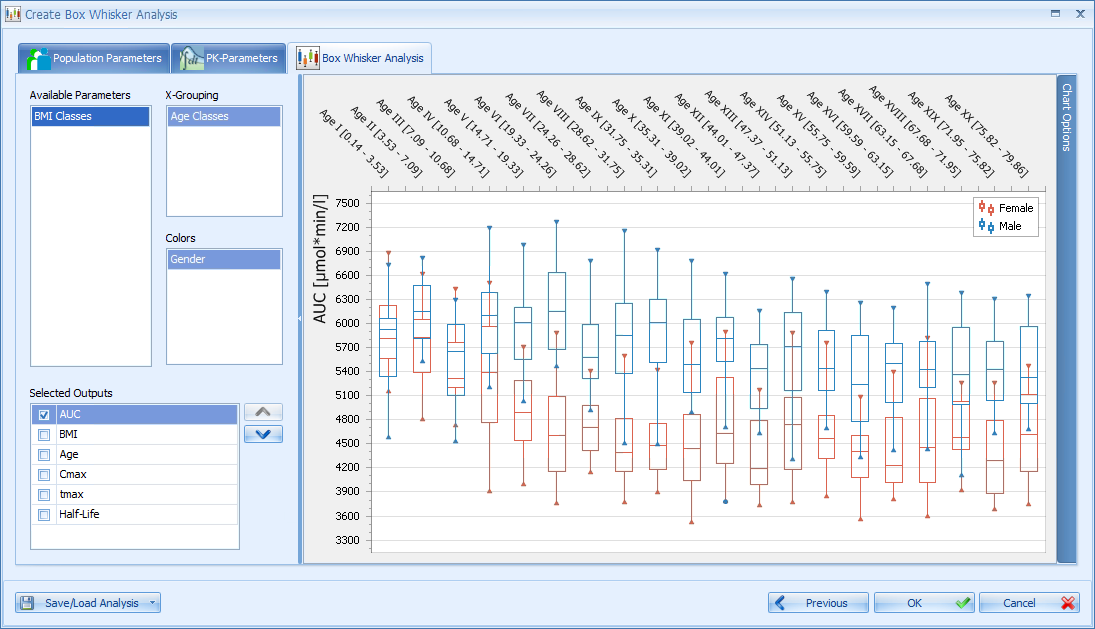Click the Box Whisker Analysis tab icon
The image size is (1095, 629).
pyautogui.click(x=307, y=58)
